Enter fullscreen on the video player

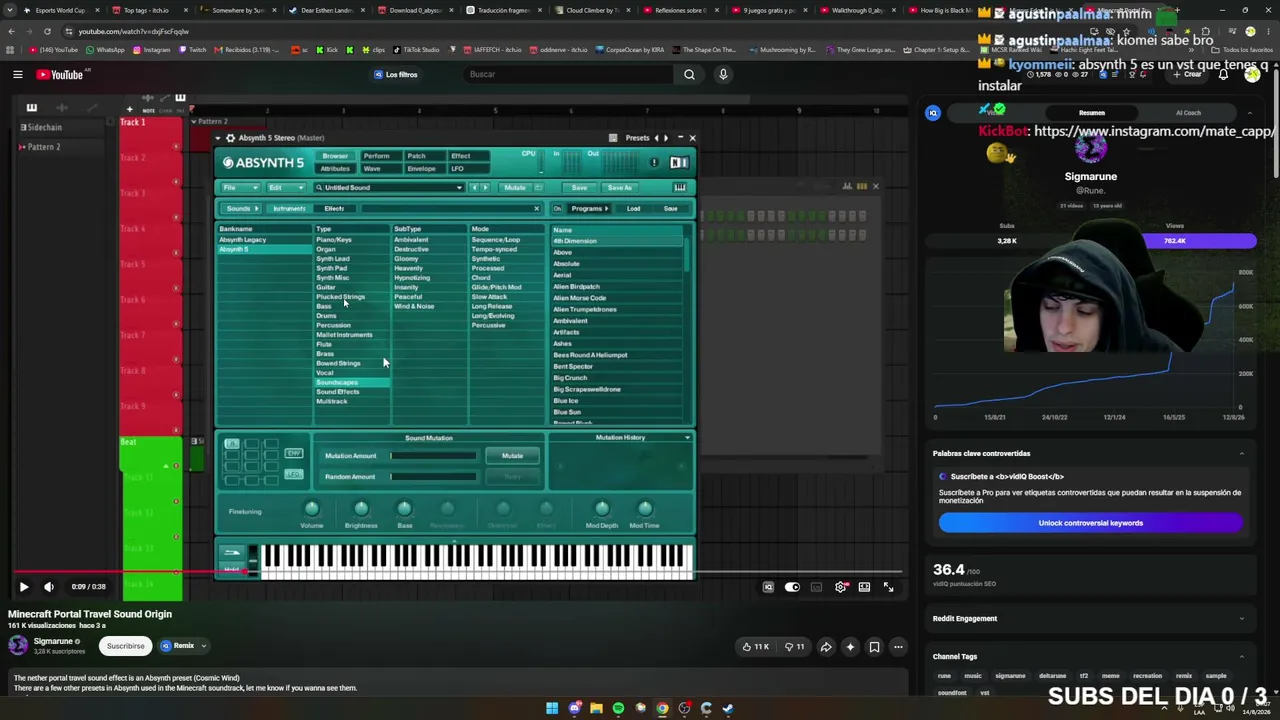(888, 587)
